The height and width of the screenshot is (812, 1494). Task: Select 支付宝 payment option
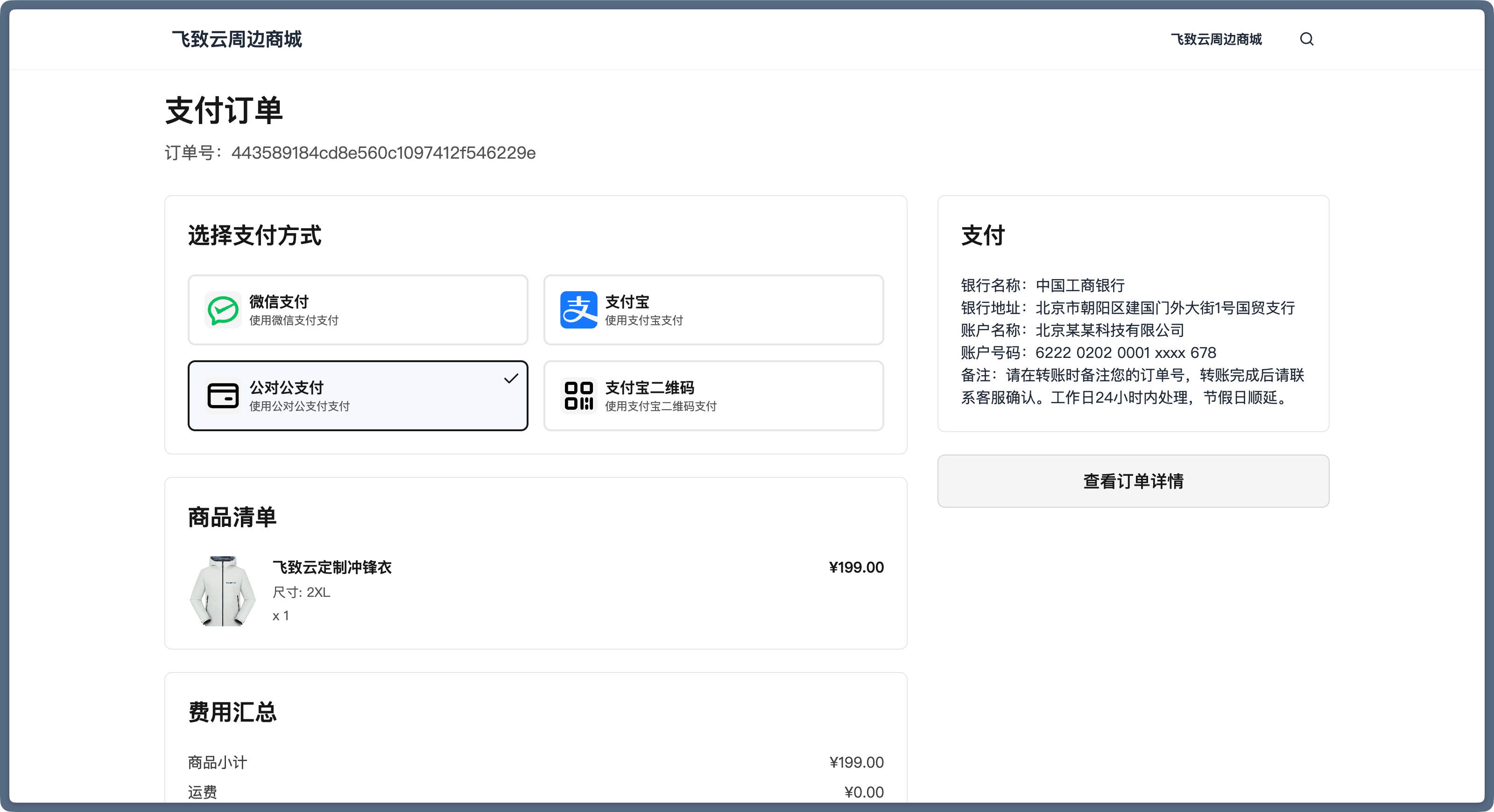pos(713,310)
